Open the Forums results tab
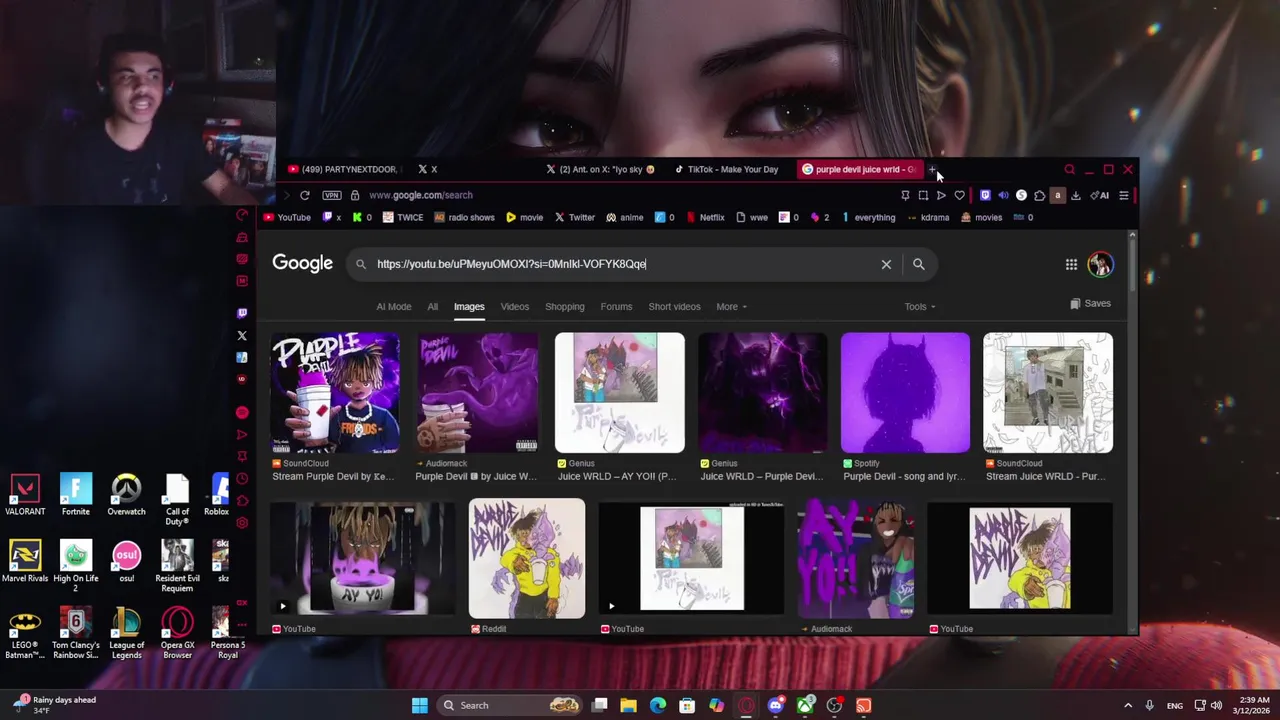Screen dimensions: 1280x720 click(616, 307)
